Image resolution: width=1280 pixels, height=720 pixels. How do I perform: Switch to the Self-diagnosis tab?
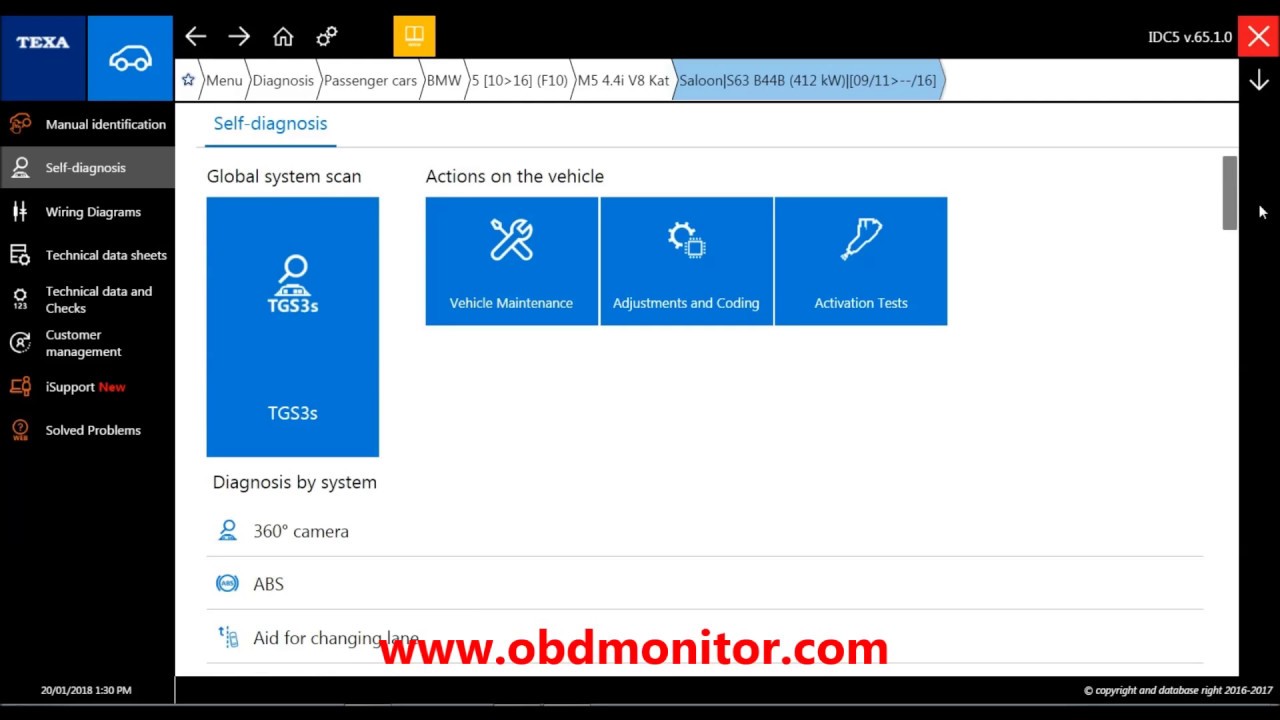click(x=270, y=124)
